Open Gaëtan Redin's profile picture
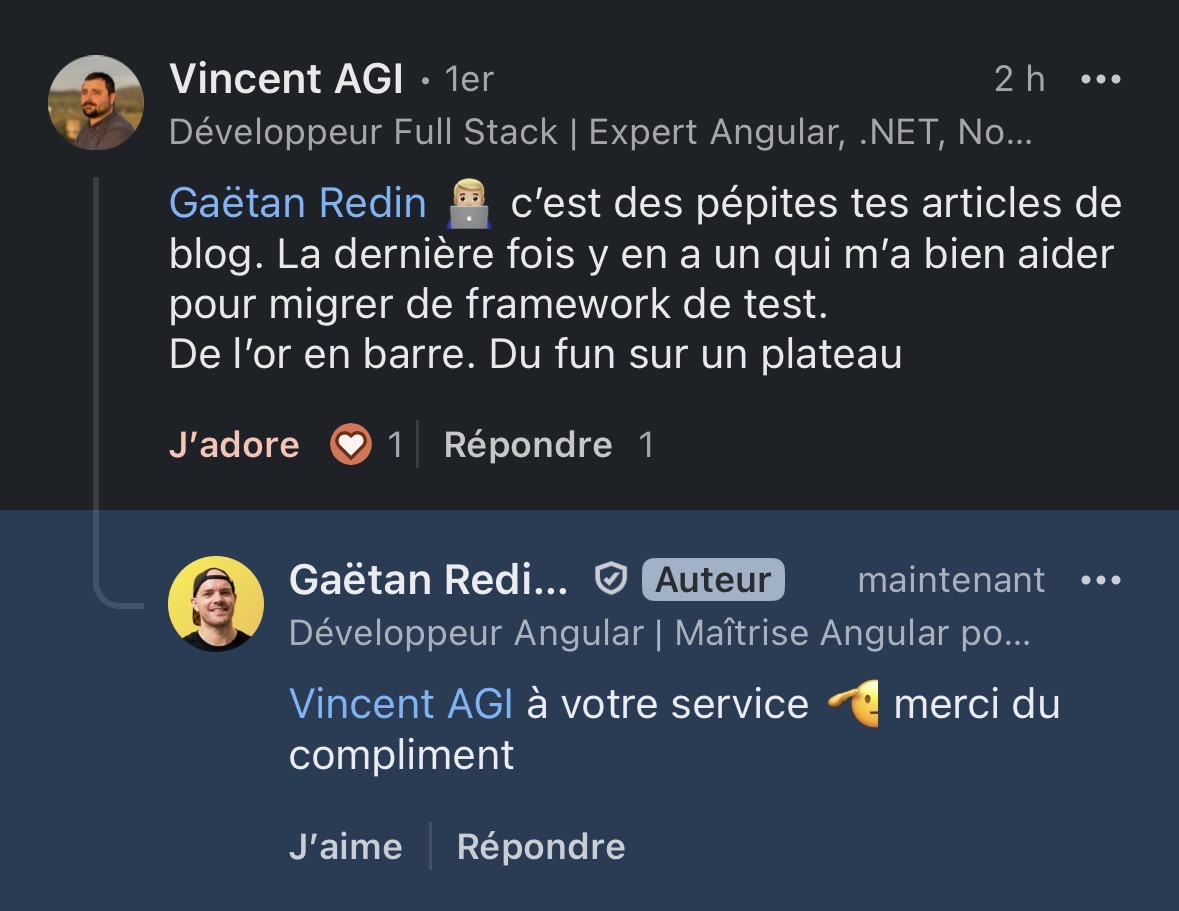 (x=216, y=602)
